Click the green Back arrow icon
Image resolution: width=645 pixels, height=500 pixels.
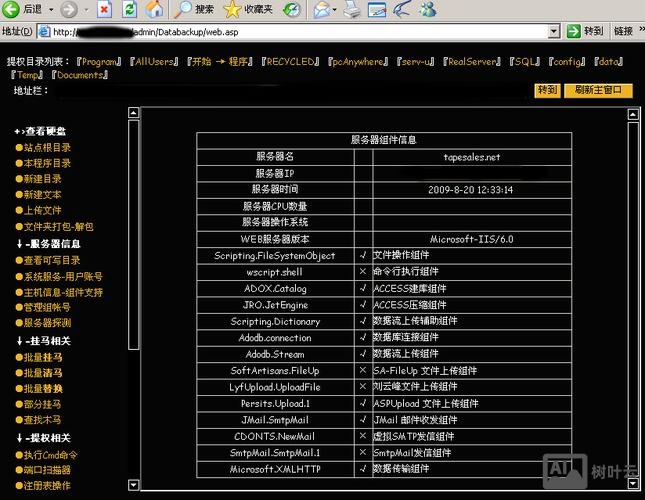[x=11, y=9]
